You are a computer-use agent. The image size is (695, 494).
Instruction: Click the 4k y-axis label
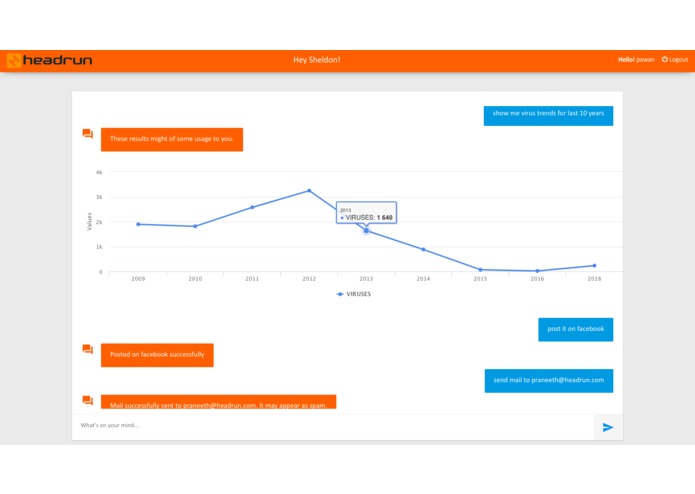pos(99,172)
